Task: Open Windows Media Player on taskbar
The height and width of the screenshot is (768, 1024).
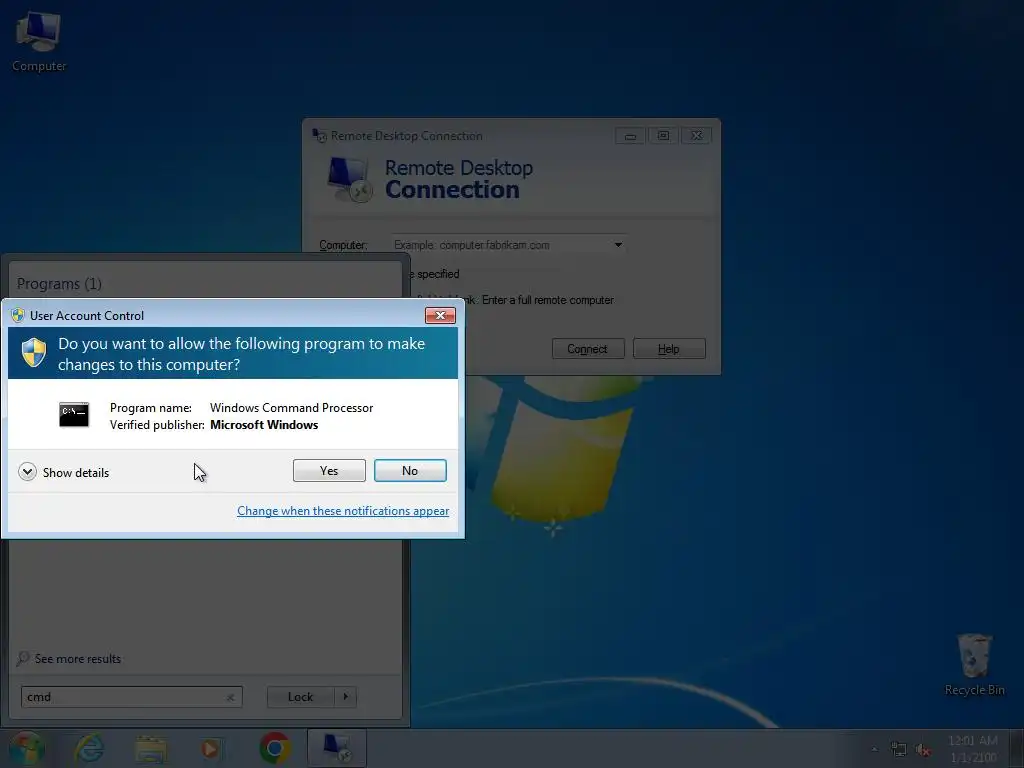Action: 210,749
